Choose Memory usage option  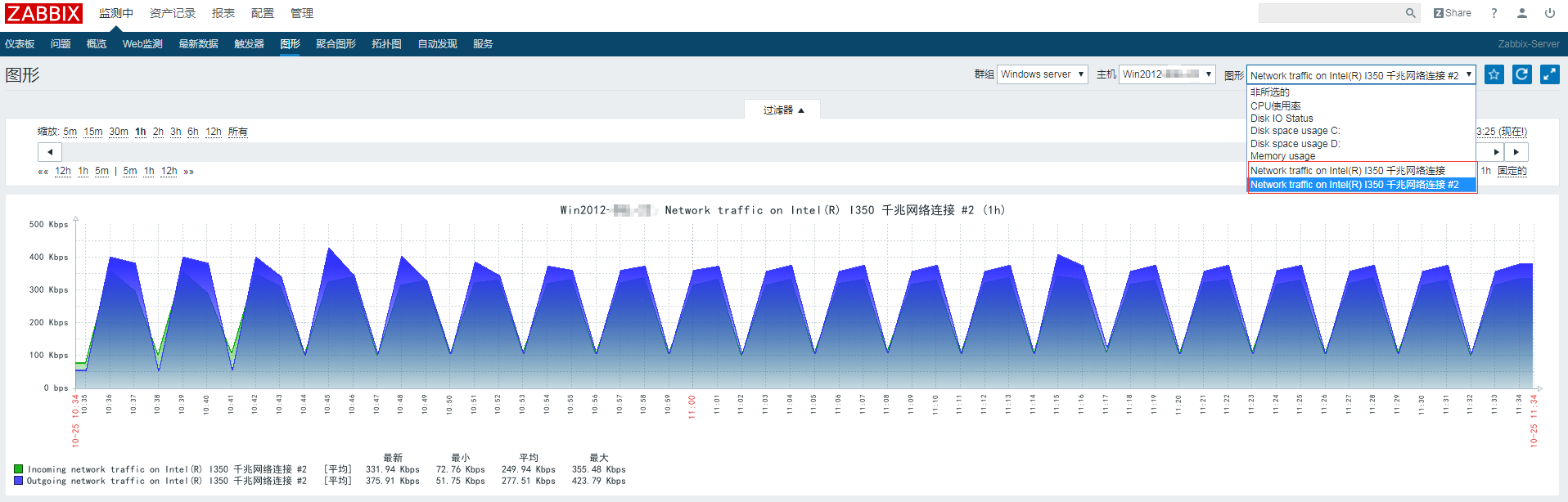pos(1361,156)
